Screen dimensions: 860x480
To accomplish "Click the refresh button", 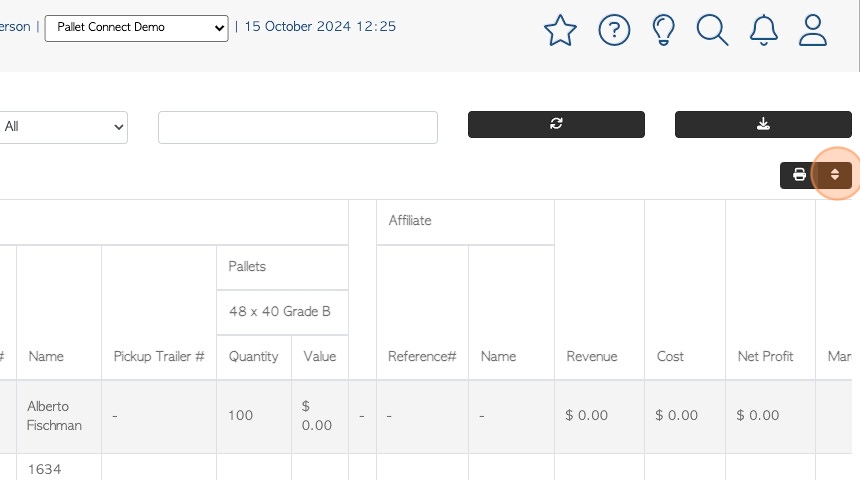I will tap(556, 125).
